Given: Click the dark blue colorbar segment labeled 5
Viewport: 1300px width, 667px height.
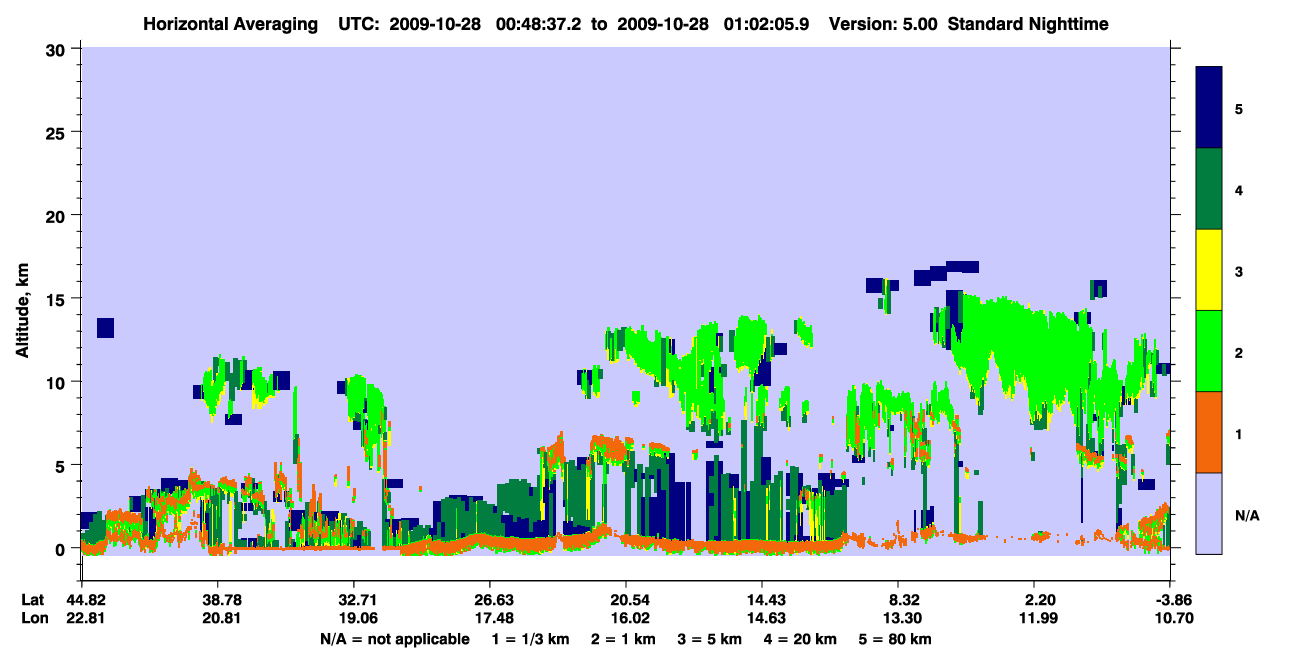Looking at the screenshot, I should 1209,108.
